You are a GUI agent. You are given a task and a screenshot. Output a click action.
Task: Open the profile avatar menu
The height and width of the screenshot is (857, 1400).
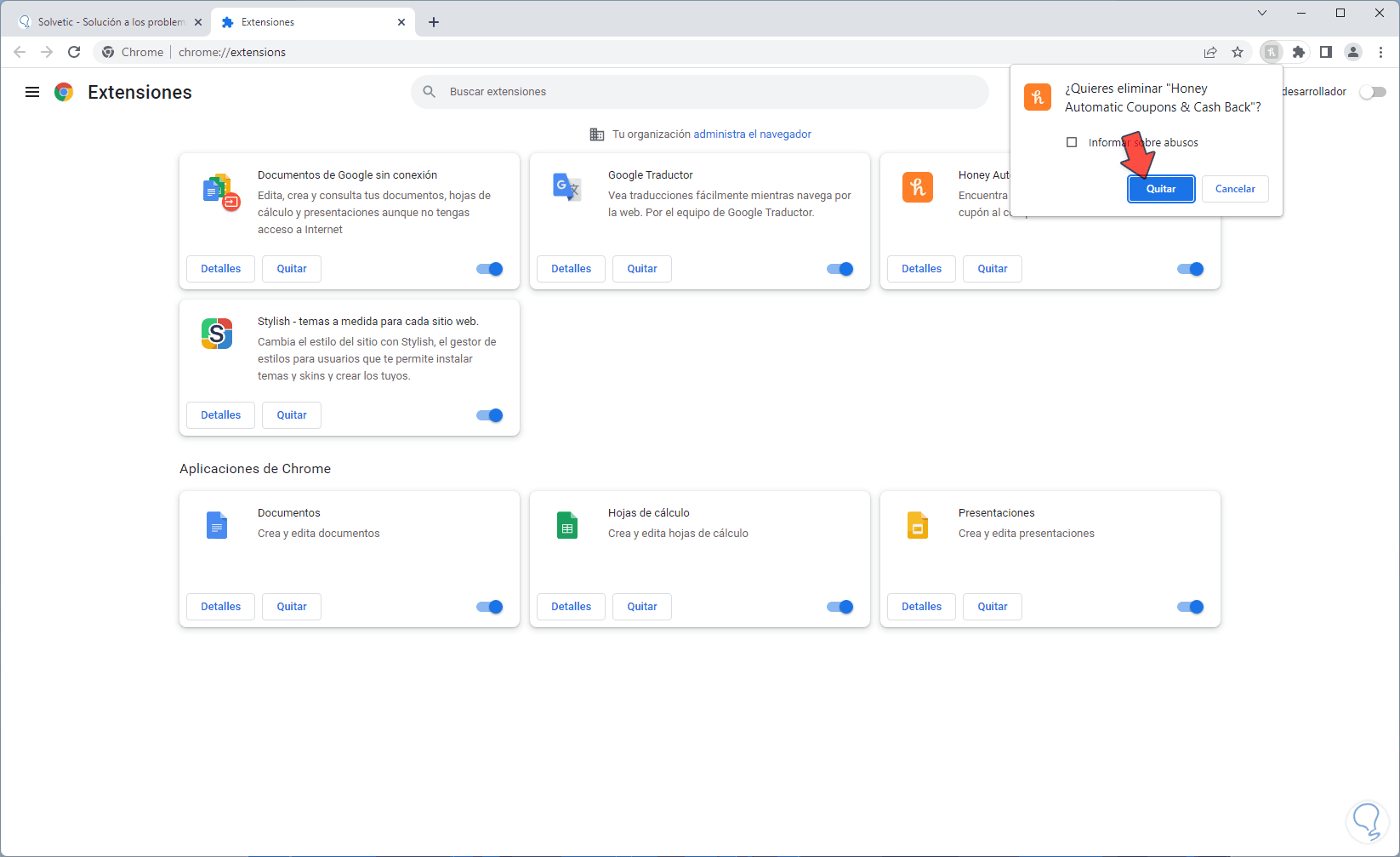1353,52
